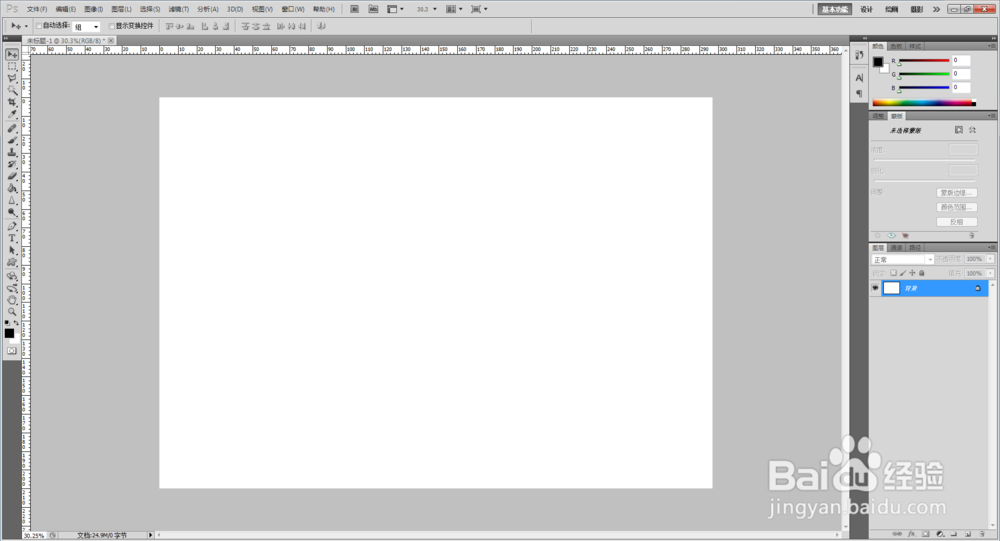The height and width of the screenshot is (541, 1000).
Task: Select the Type tool
Action: click(x=12, y=239)
